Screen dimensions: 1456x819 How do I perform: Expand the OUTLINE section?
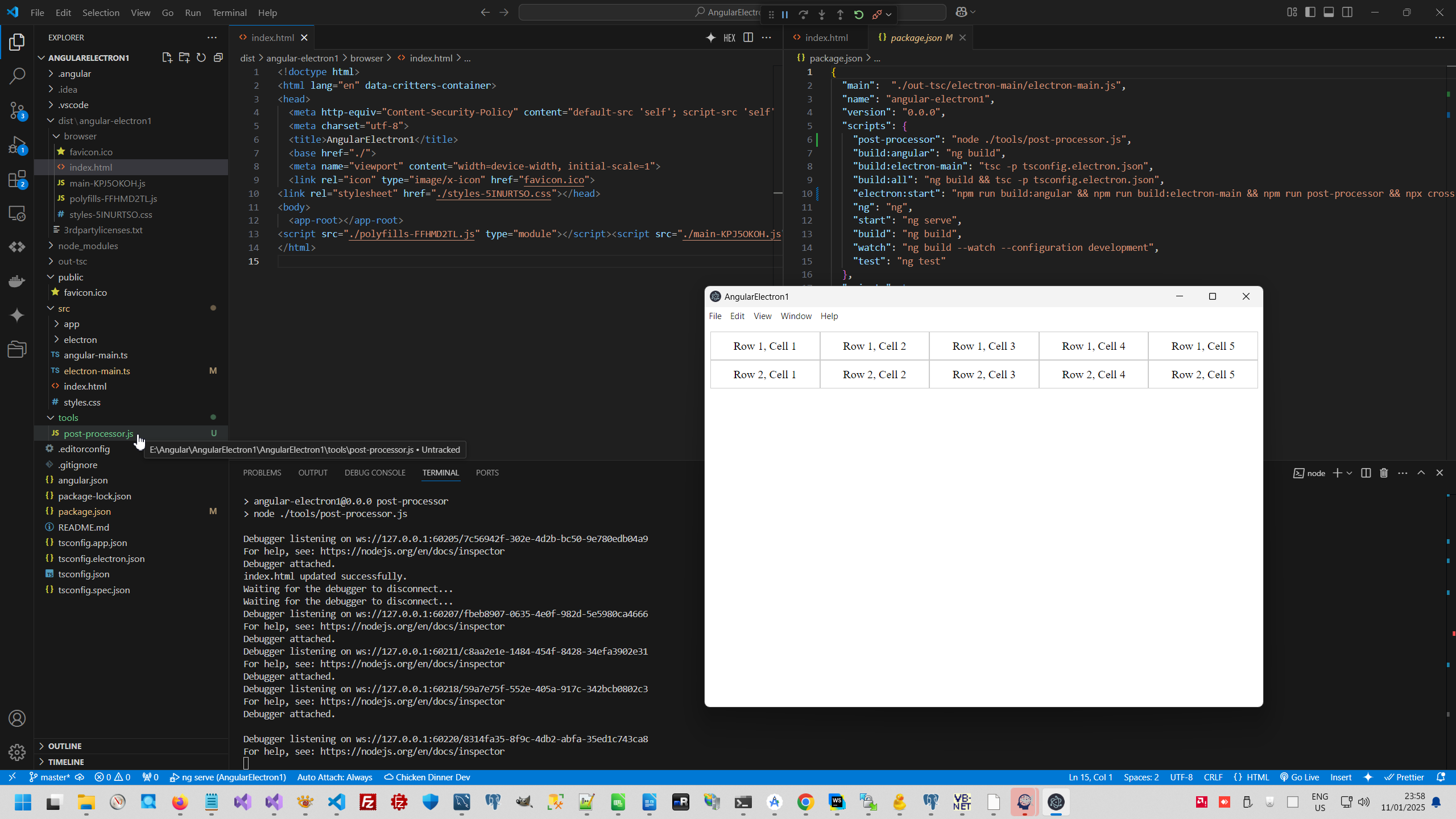click(65, 746)
